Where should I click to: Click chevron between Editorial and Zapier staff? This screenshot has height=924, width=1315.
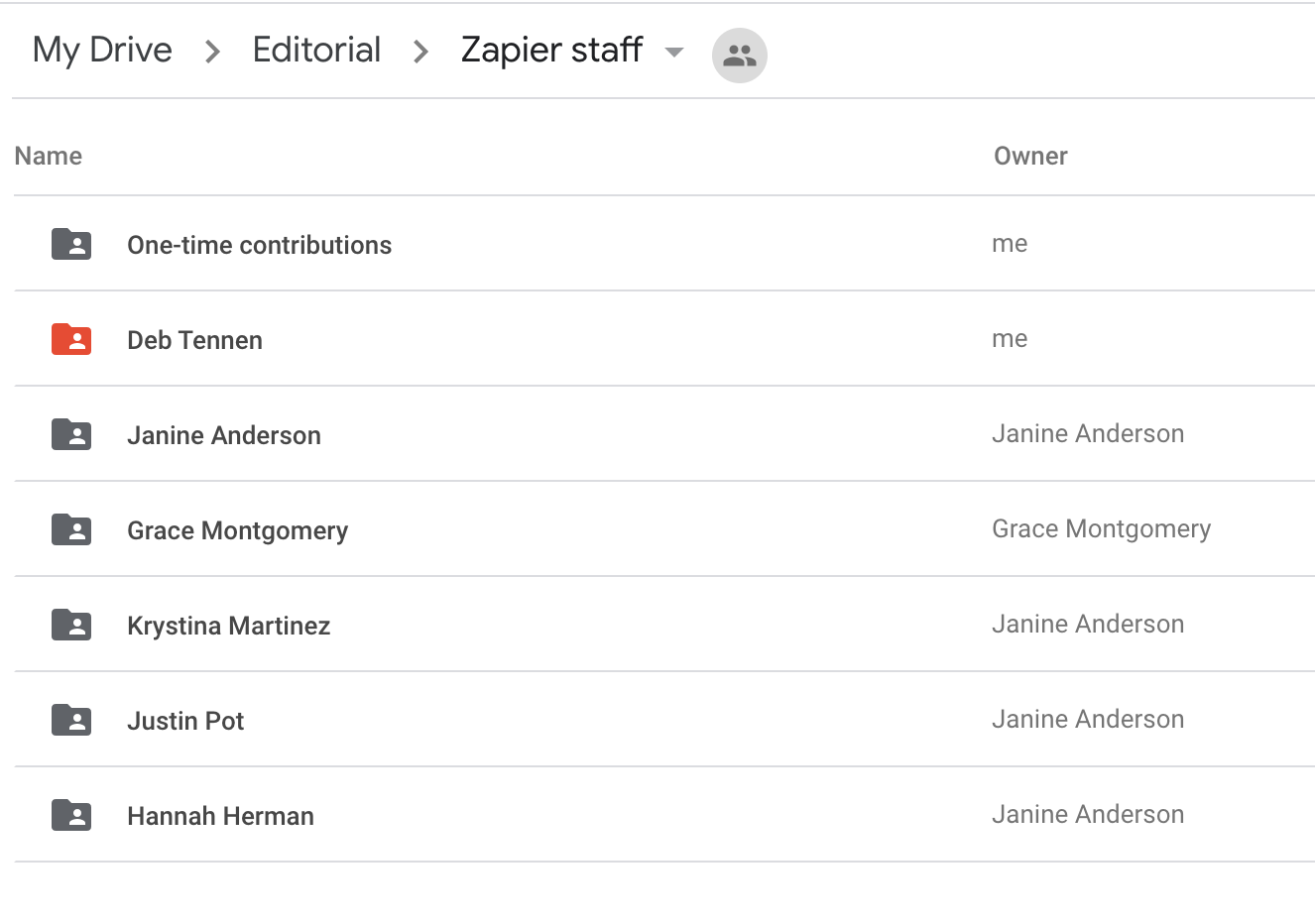(x=421, y=52)
